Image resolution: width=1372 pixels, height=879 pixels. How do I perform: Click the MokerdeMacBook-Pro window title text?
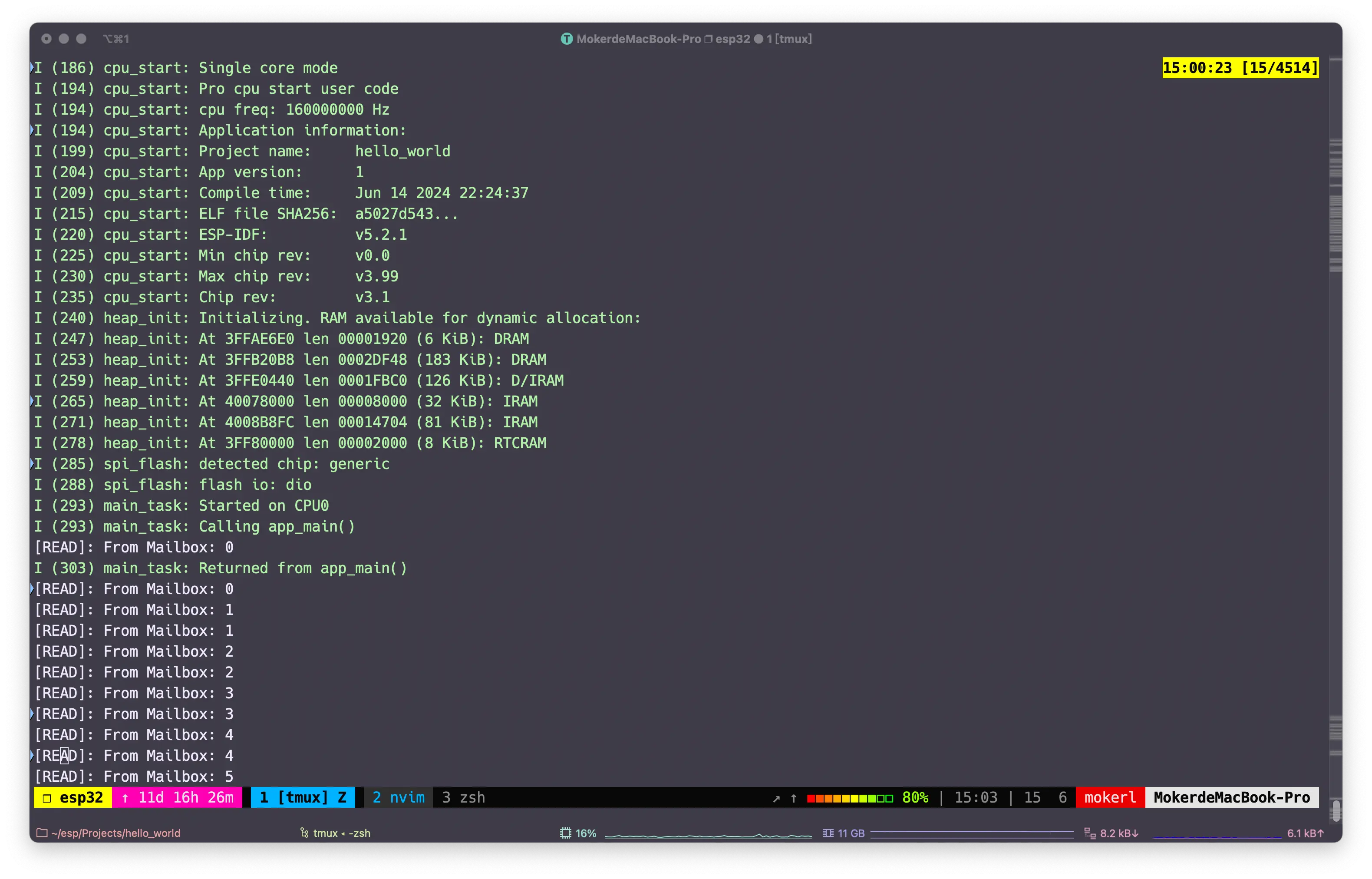coord(638,39)
